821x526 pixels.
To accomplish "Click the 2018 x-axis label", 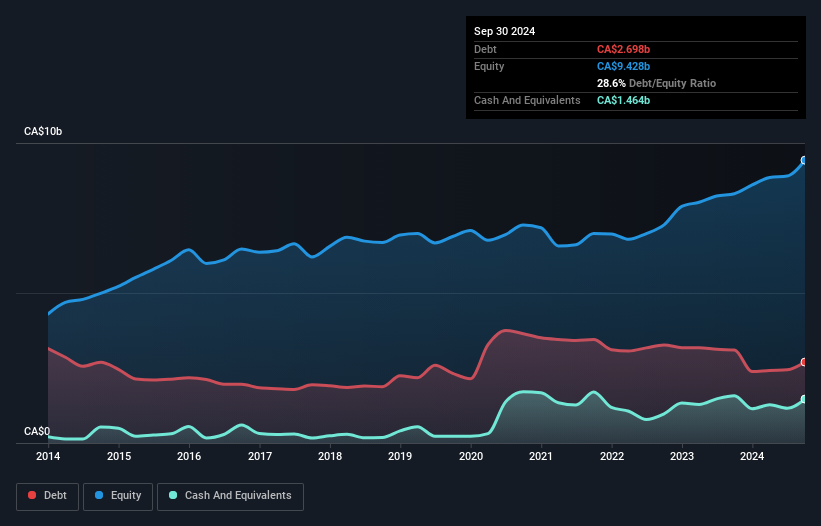I will click(x=330, y=456).
